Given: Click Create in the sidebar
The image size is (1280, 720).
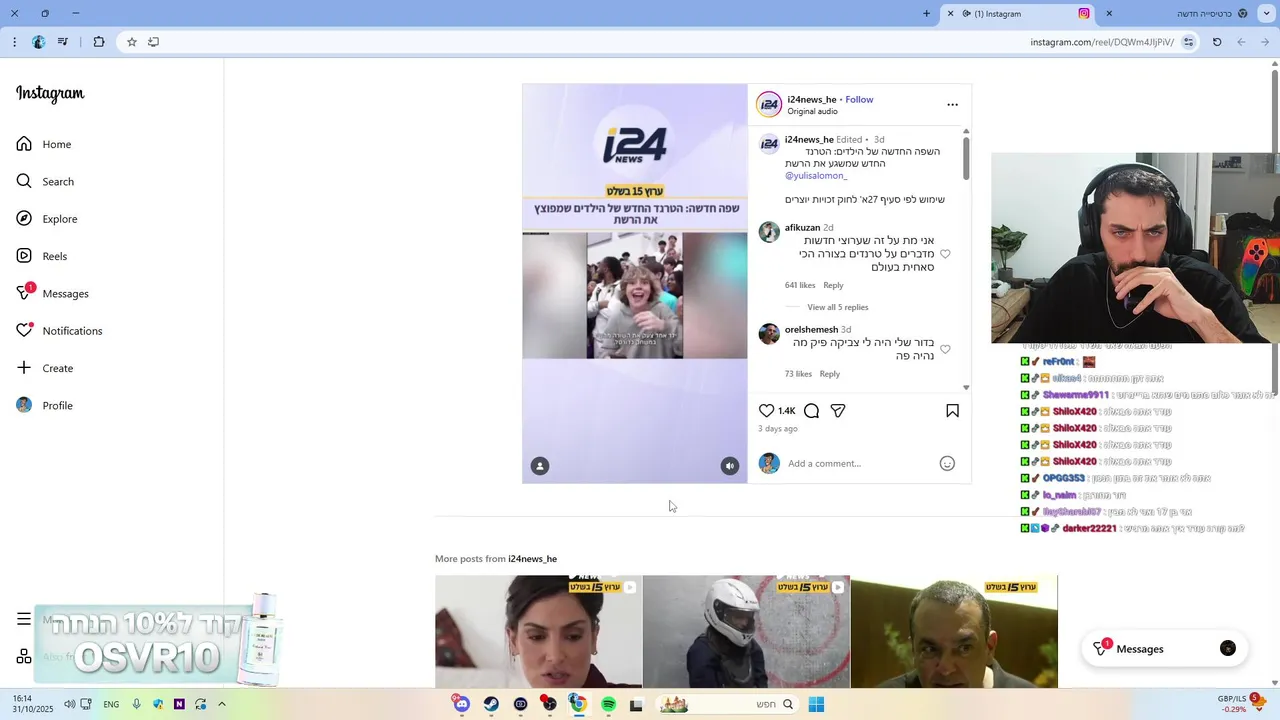Looking at the screenshot, I should (45, 368).
